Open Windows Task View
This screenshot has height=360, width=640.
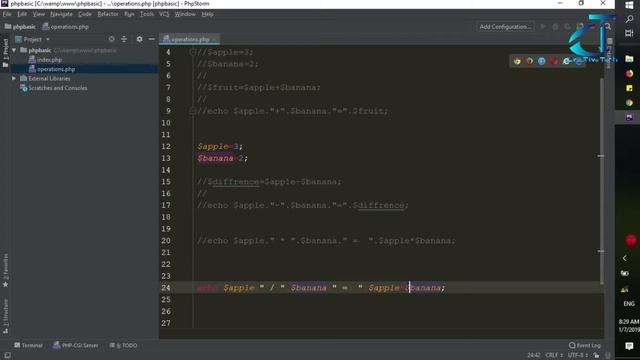pyautogui.click(x=629, y=33)
